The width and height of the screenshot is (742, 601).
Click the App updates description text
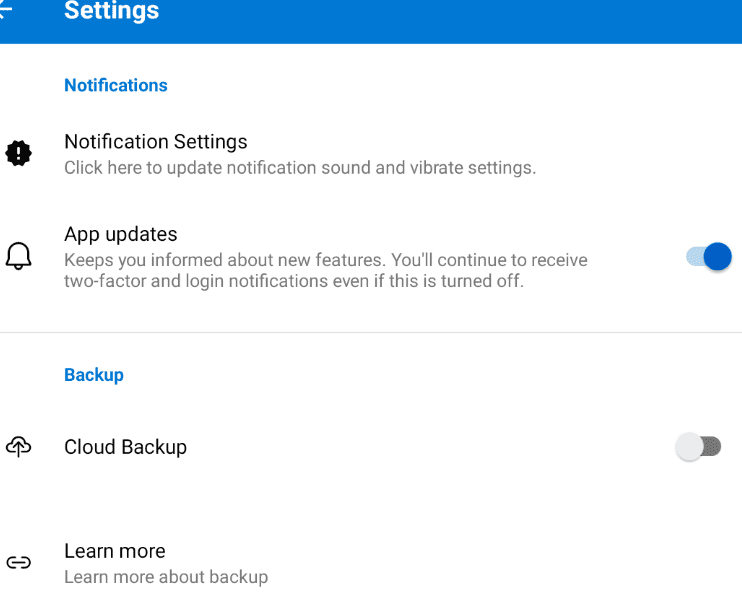325,271
